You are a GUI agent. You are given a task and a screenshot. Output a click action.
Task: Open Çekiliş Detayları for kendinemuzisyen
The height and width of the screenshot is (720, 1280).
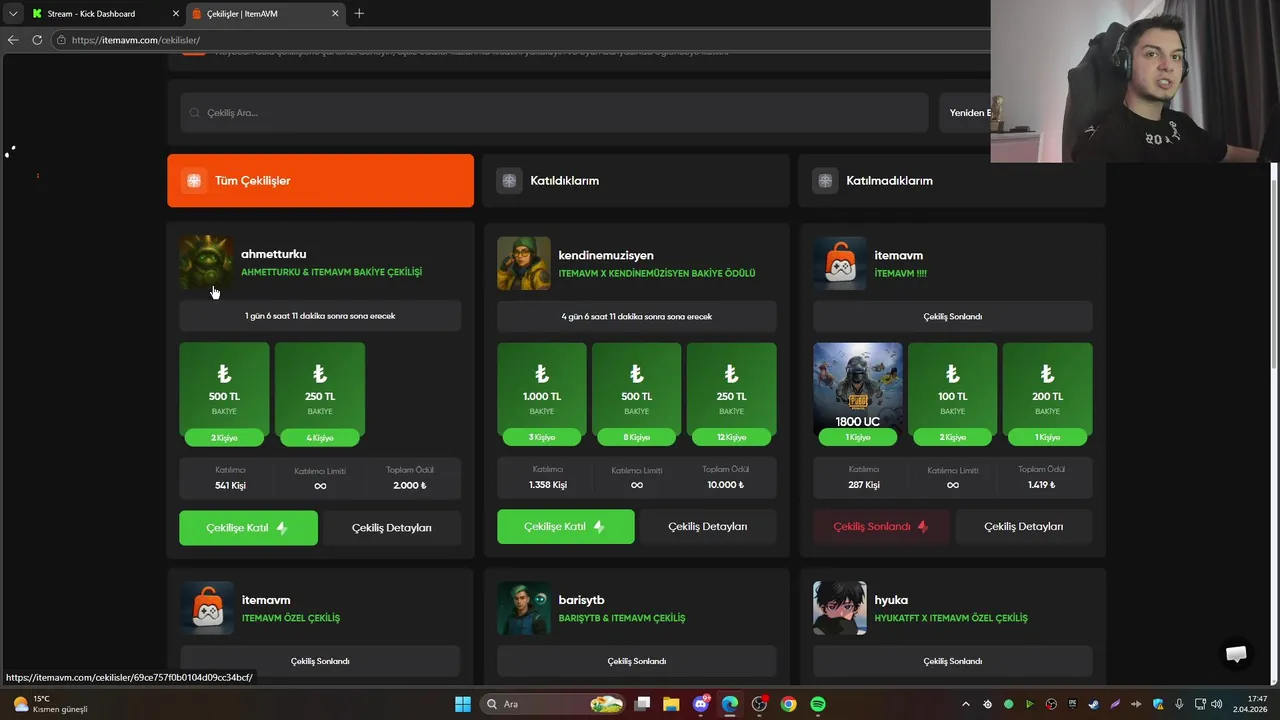tap(708, 527)
